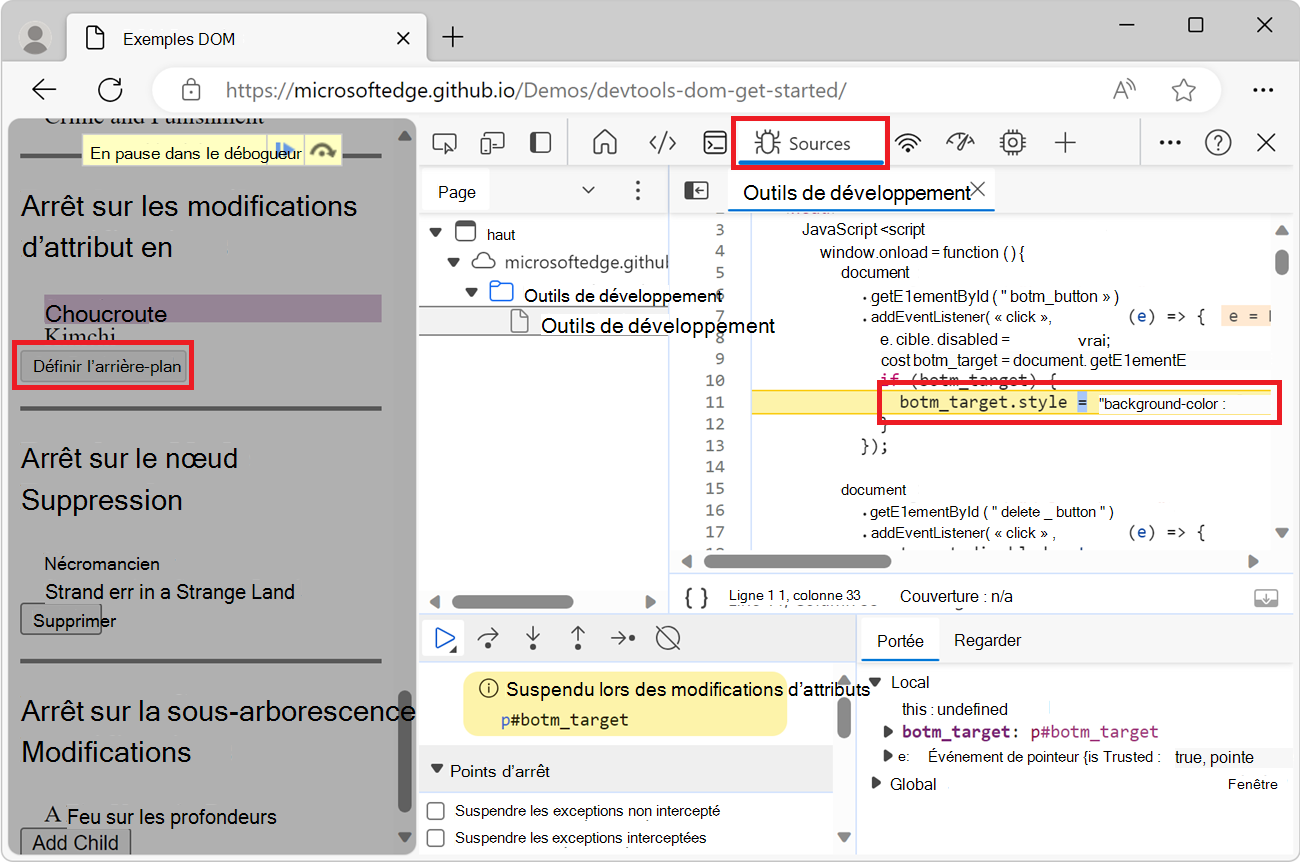Click the Supprimer button
Viewport: 1300px width, 862px height.
[61, 619]
